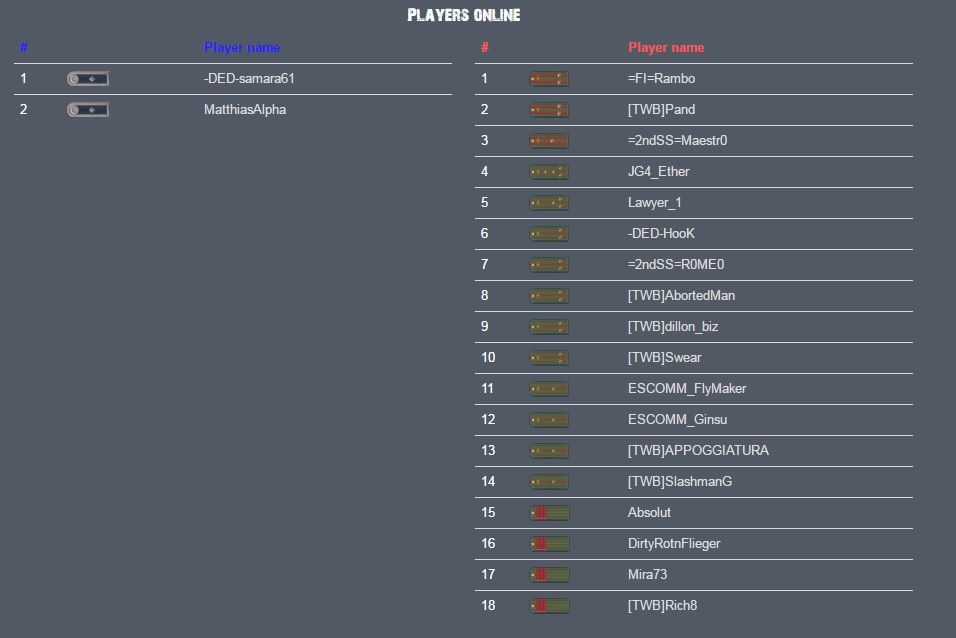The height and width of the screenshot is (638, 956).
Task: Select rank badge beside DirtyRotnFlieger
Action: (x=549, y=543)
